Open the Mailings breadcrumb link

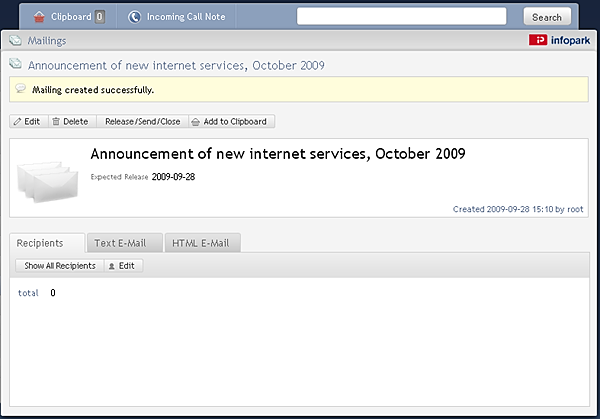click(x=47, y=41)
